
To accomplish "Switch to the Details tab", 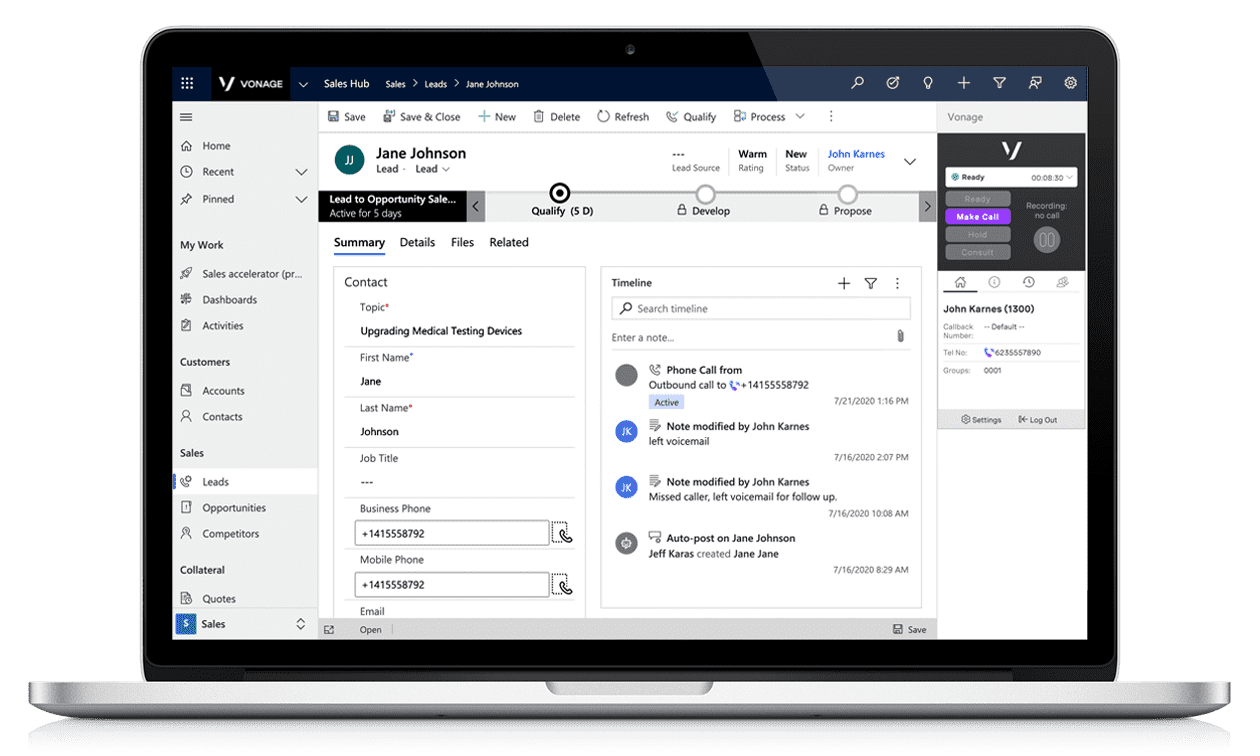I will click(x=417, y=243).
